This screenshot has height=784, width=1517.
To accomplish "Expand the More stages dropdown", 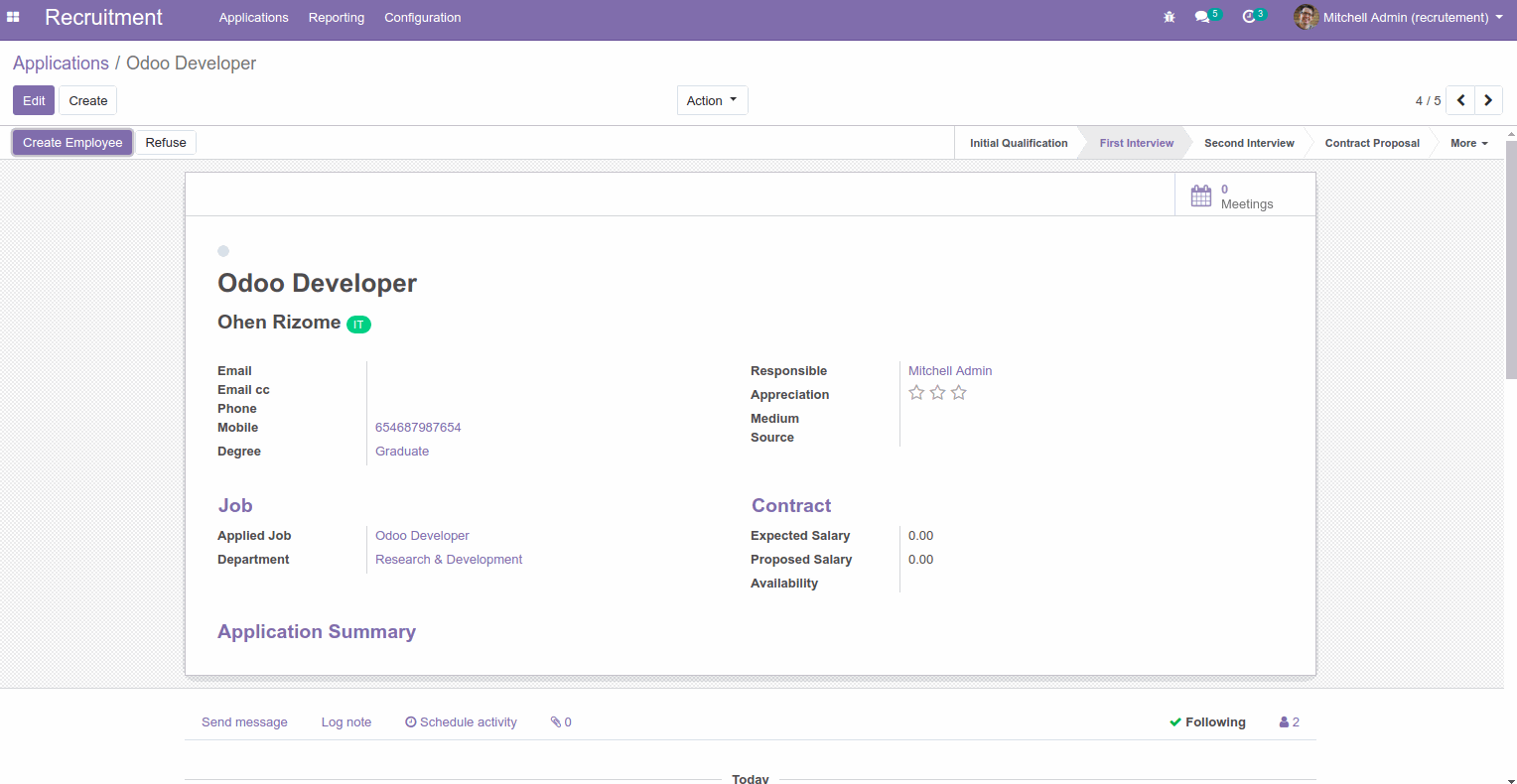I will (1468, 142).
